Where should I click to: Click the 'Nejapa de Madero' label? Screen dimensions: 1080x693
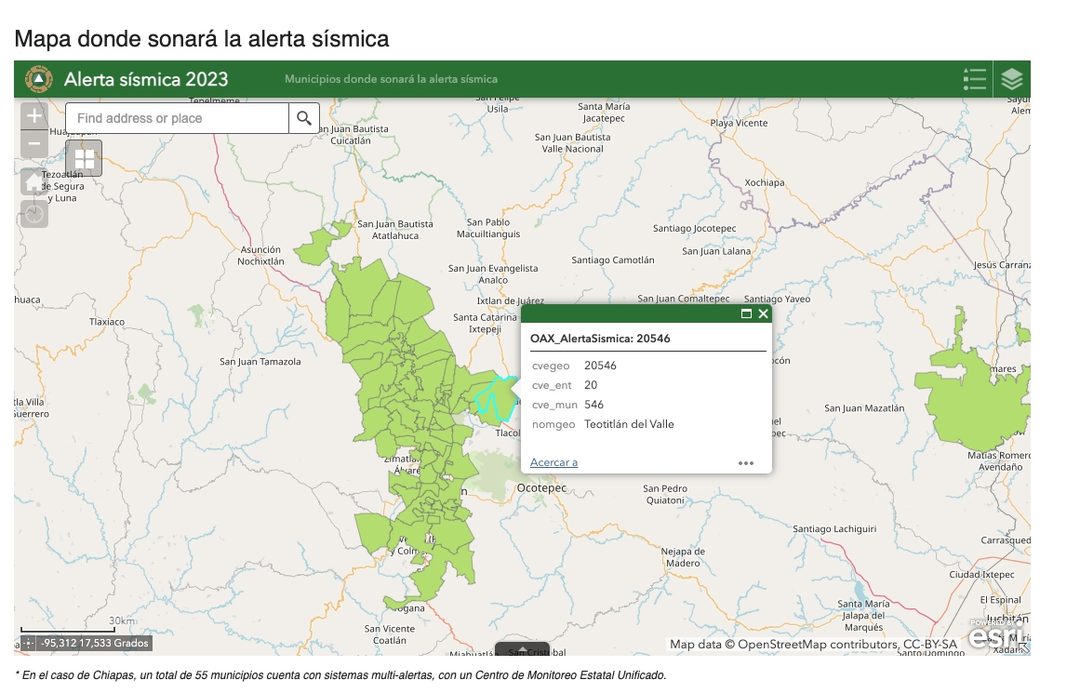pos(683,557)
